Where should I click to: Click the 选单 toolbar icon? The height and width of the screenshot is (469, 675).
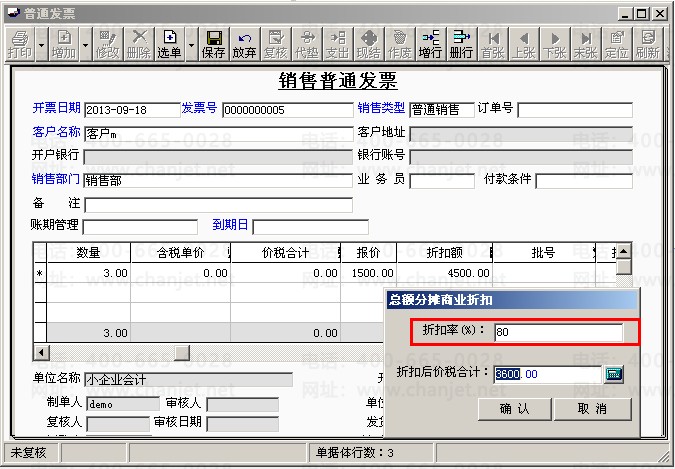click(x=169, y=44)
